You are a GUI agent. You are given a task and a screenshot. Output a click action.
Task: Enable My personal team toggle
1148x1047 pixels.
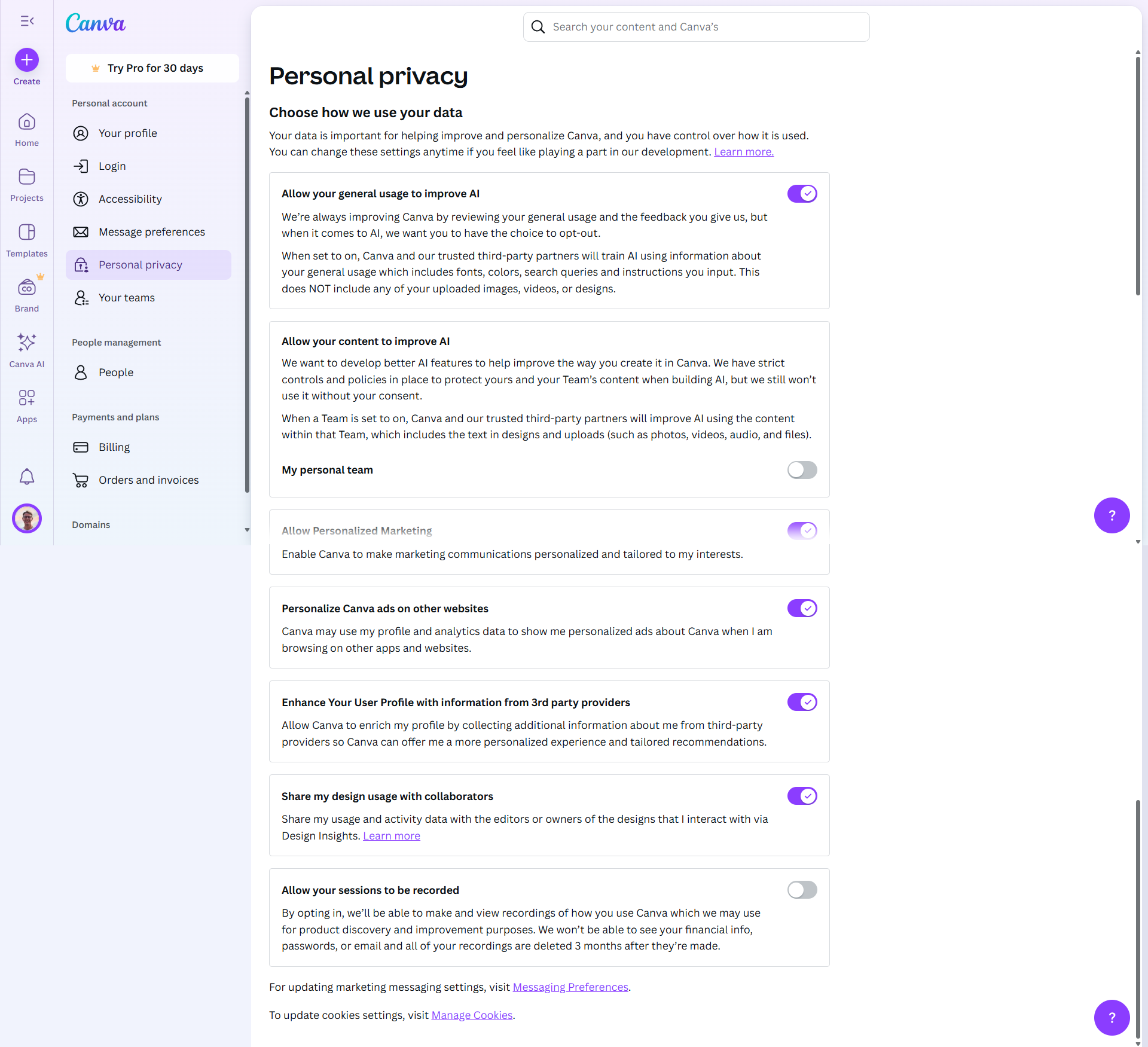tap(802, 470)
